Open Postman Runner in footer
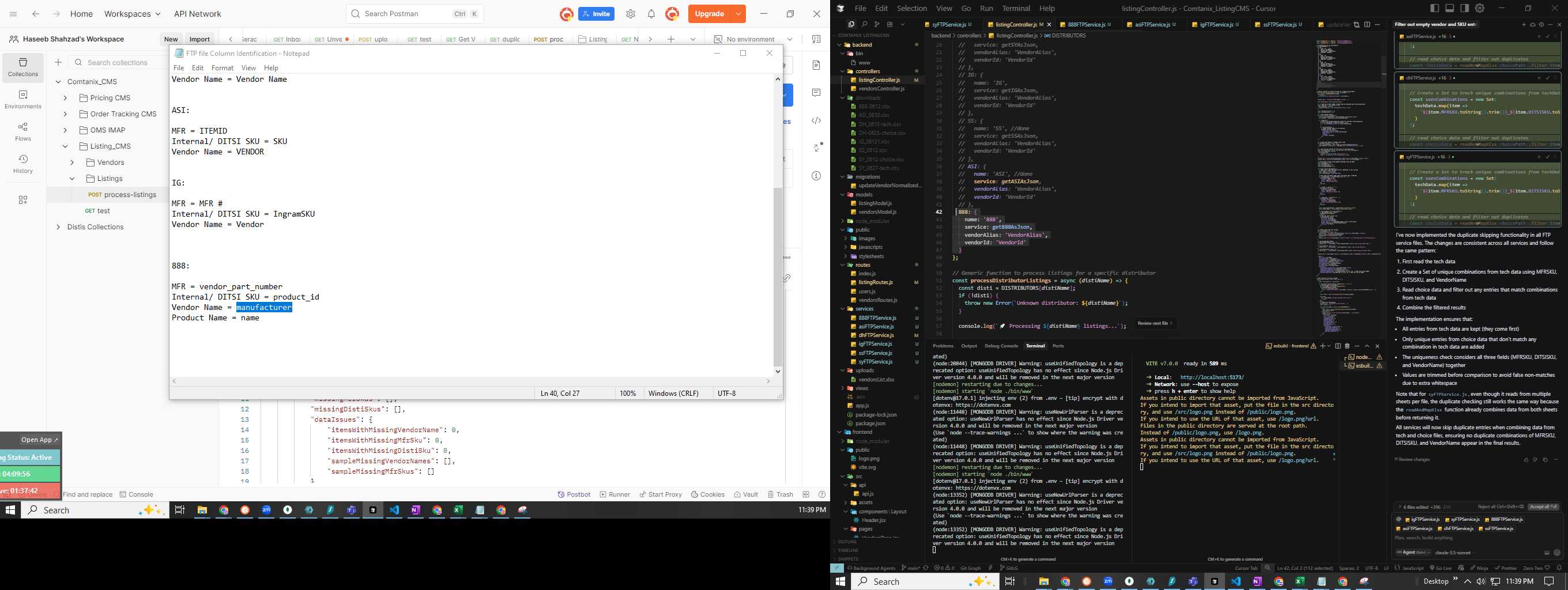Image resolution: width=1568 pixels, height=590 pixels. pyautogui.click(x=615, y=494)
